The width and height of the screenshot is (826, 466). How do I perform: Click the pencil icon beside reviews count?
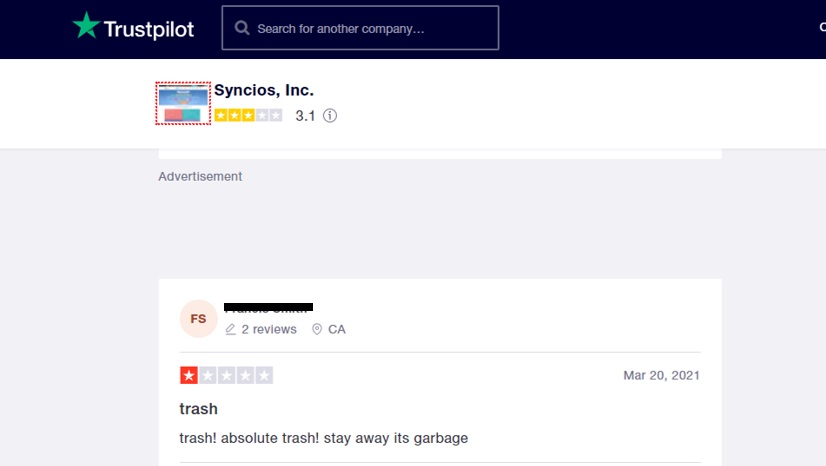(x=231, y=329)
